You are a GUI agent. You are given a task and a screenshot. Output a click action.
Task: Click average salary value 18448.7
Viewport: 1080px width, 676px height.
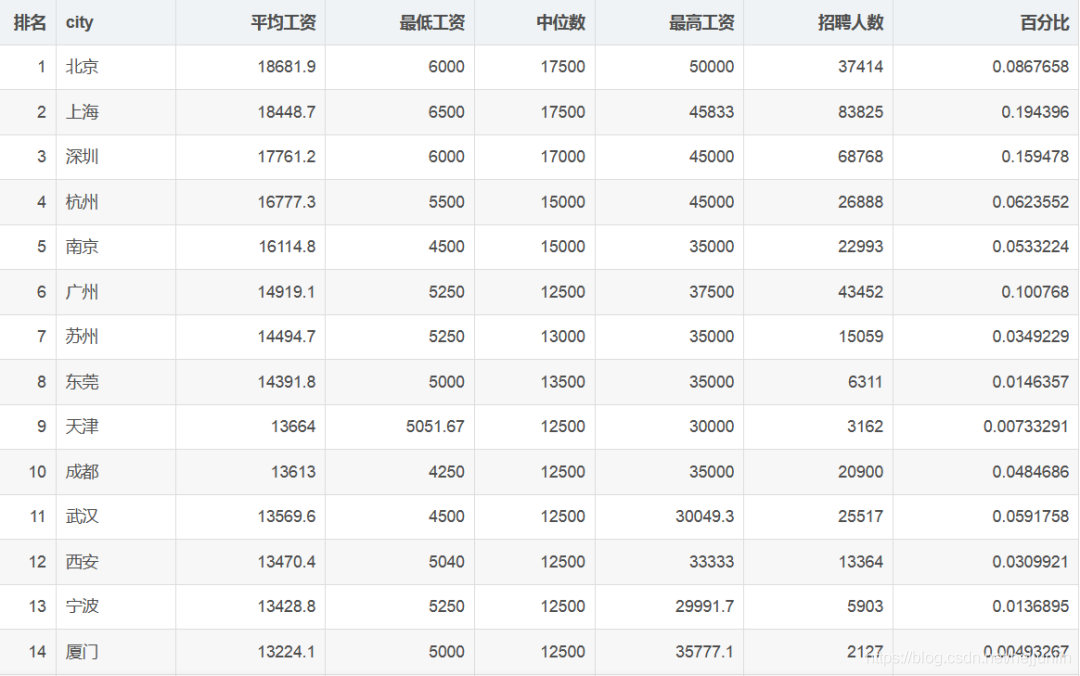[287, 112]
